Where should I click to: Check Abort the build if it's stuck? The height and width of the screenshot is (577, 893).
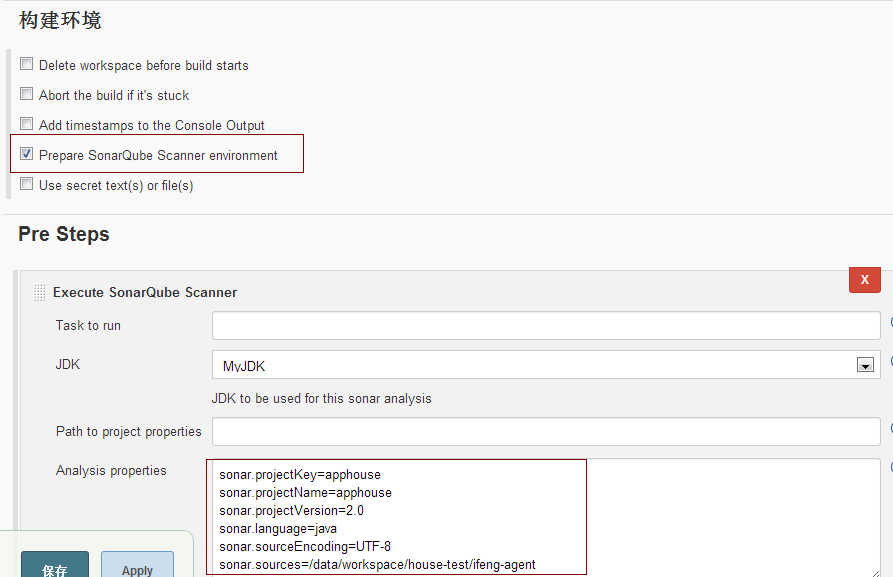(26, 93)
